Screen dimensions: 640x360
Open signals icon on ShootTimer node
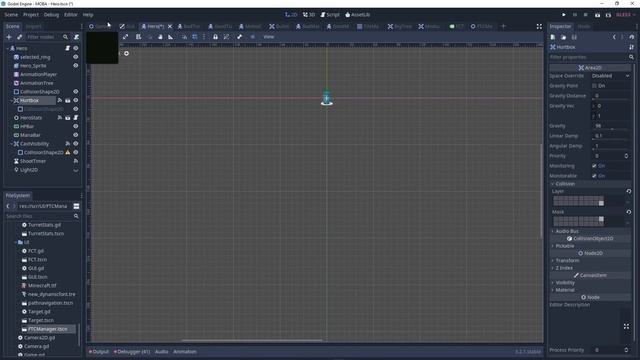pos(76,161)
